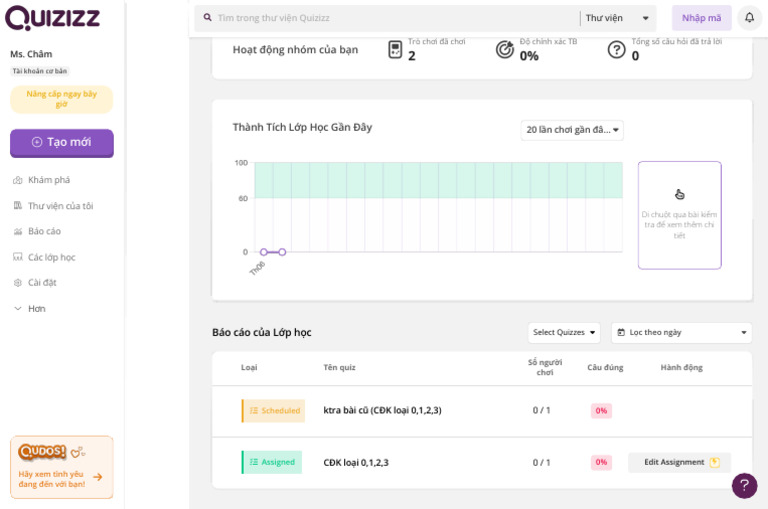Click the Qudos promo card
This screenshot has height=509, width=768.
point(62,466)
